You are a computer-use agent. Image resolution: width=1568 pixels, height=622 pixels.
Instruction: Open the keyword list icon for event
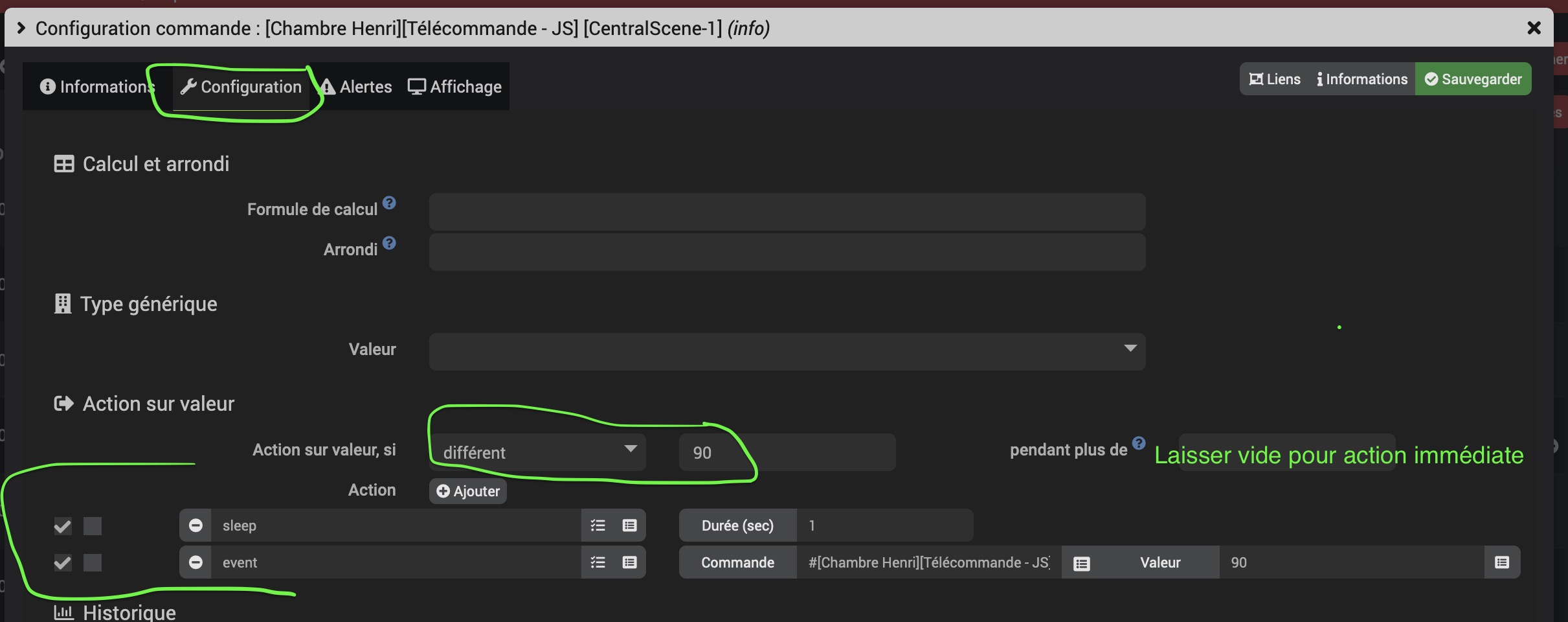pyautogui.click(x=598, y=562)
